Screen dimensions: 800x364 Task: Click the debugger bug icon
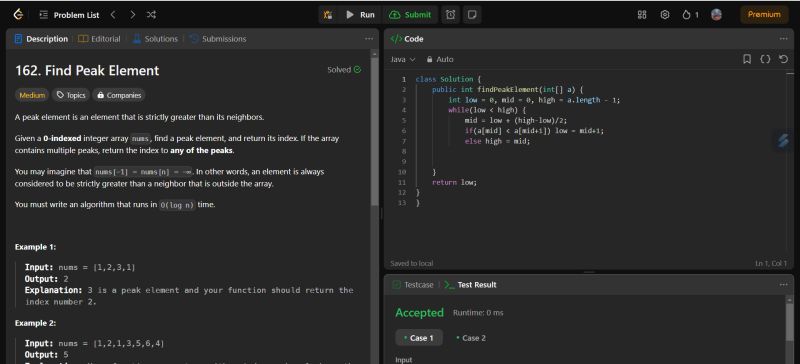(x=328, y=15)
